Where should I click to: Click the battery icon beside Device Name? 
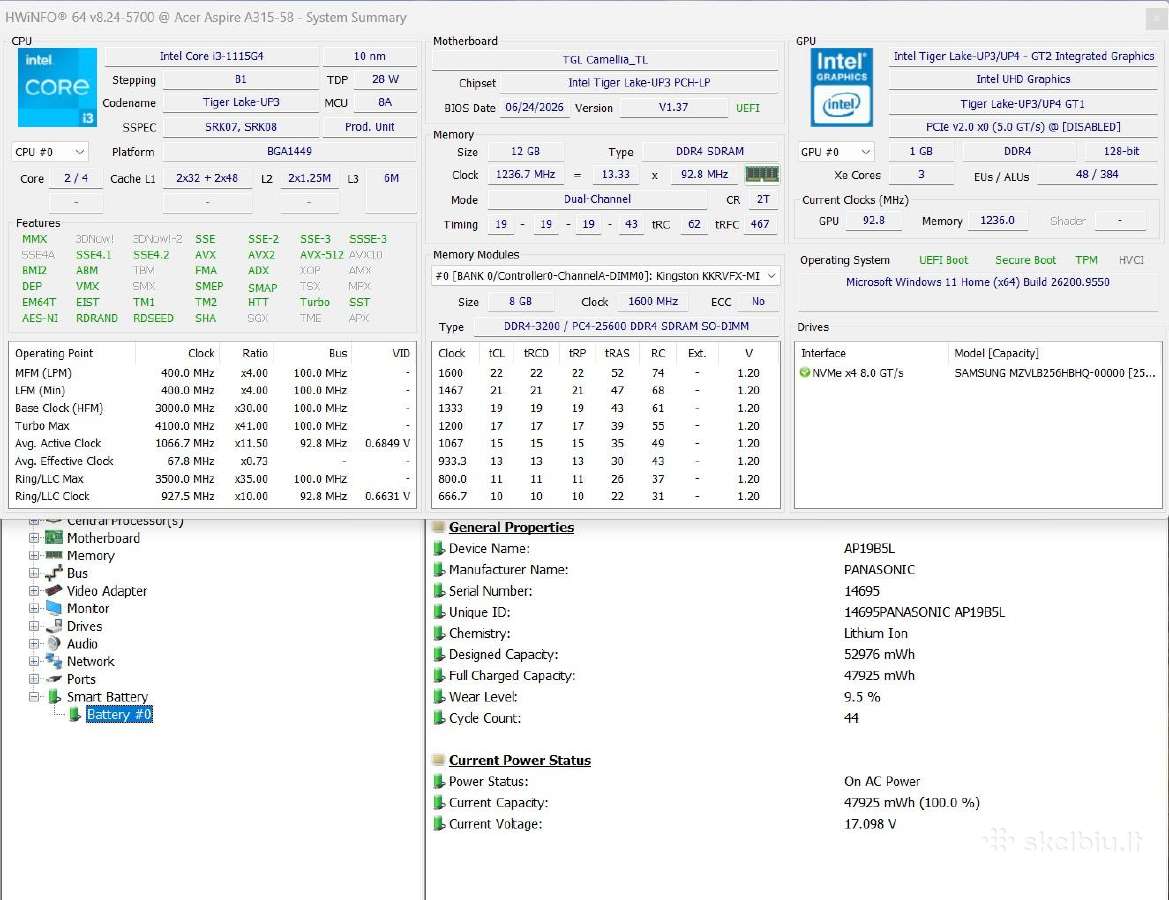439,549
